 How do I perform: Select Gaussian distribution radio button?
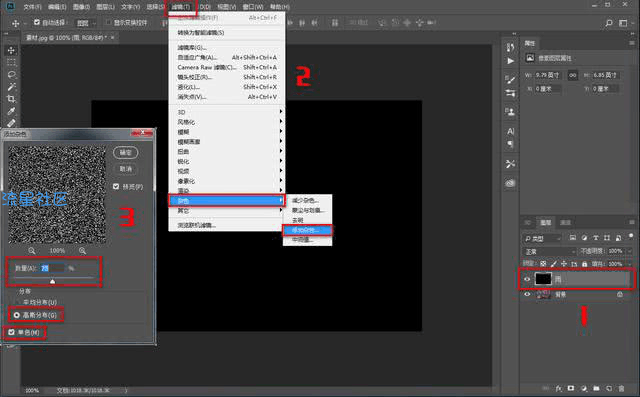click(17, 315)
